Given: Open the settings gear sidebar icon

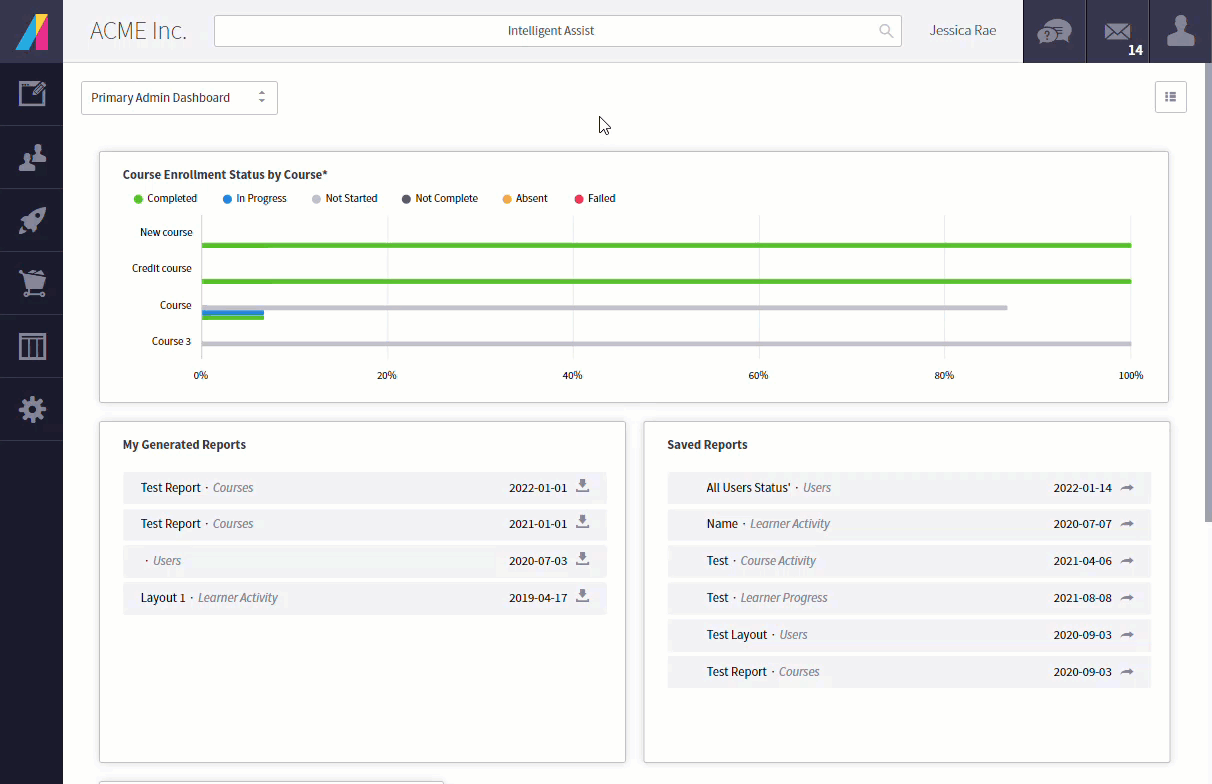Looking at the screenshot, I should pyautogui.click(x=32, y=409).
